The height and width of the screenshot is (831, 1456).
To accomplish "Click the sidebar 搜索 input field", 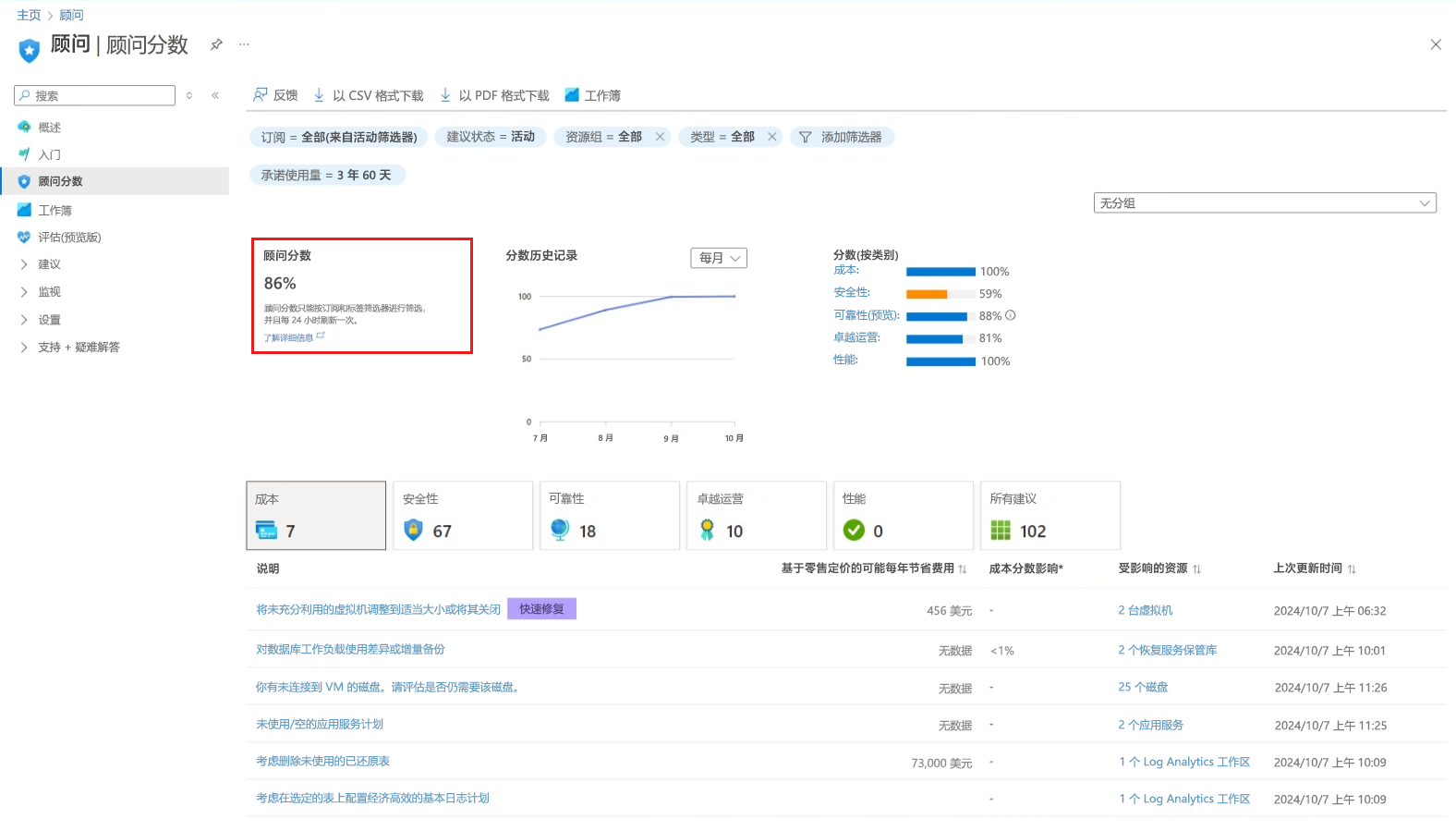I will (x=94, y=95).
